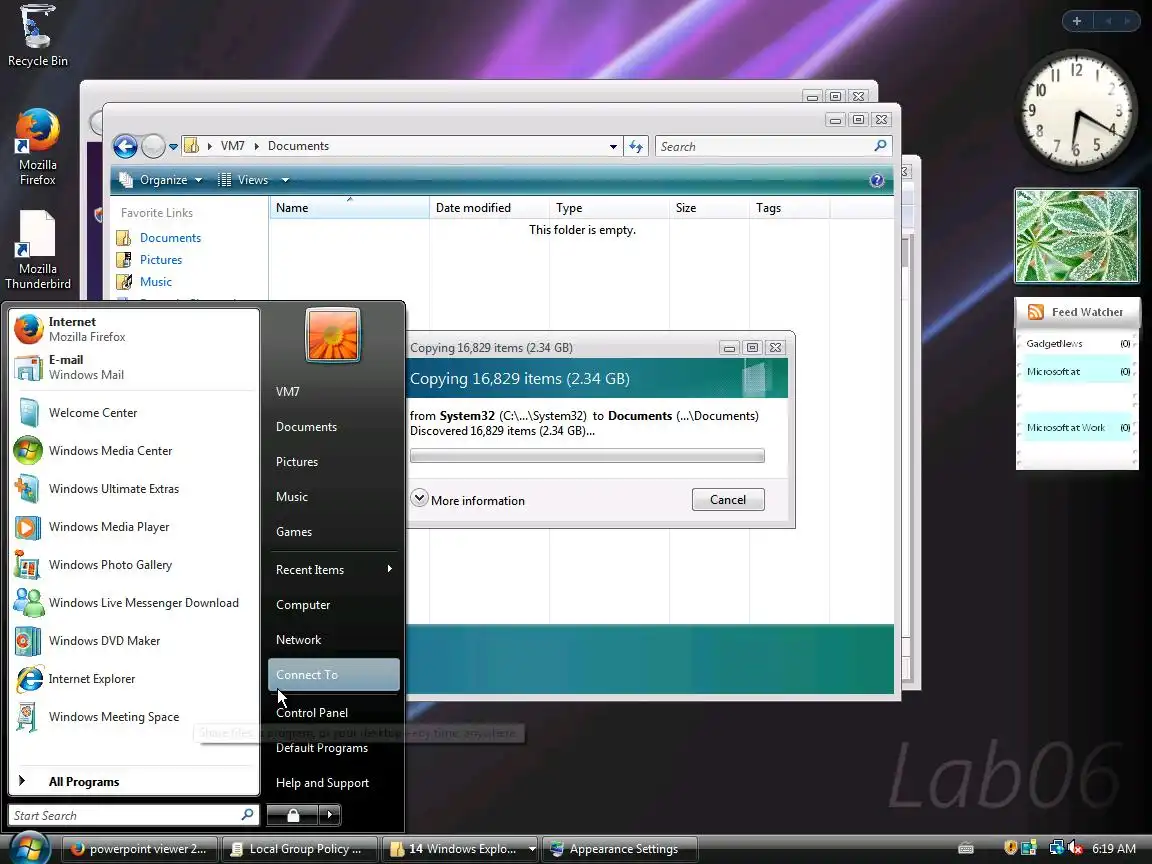This screenshot has width=1152, height=864.
Task: Open Pictures favorite link in Explorer
Action: click(x=160, y=260)
